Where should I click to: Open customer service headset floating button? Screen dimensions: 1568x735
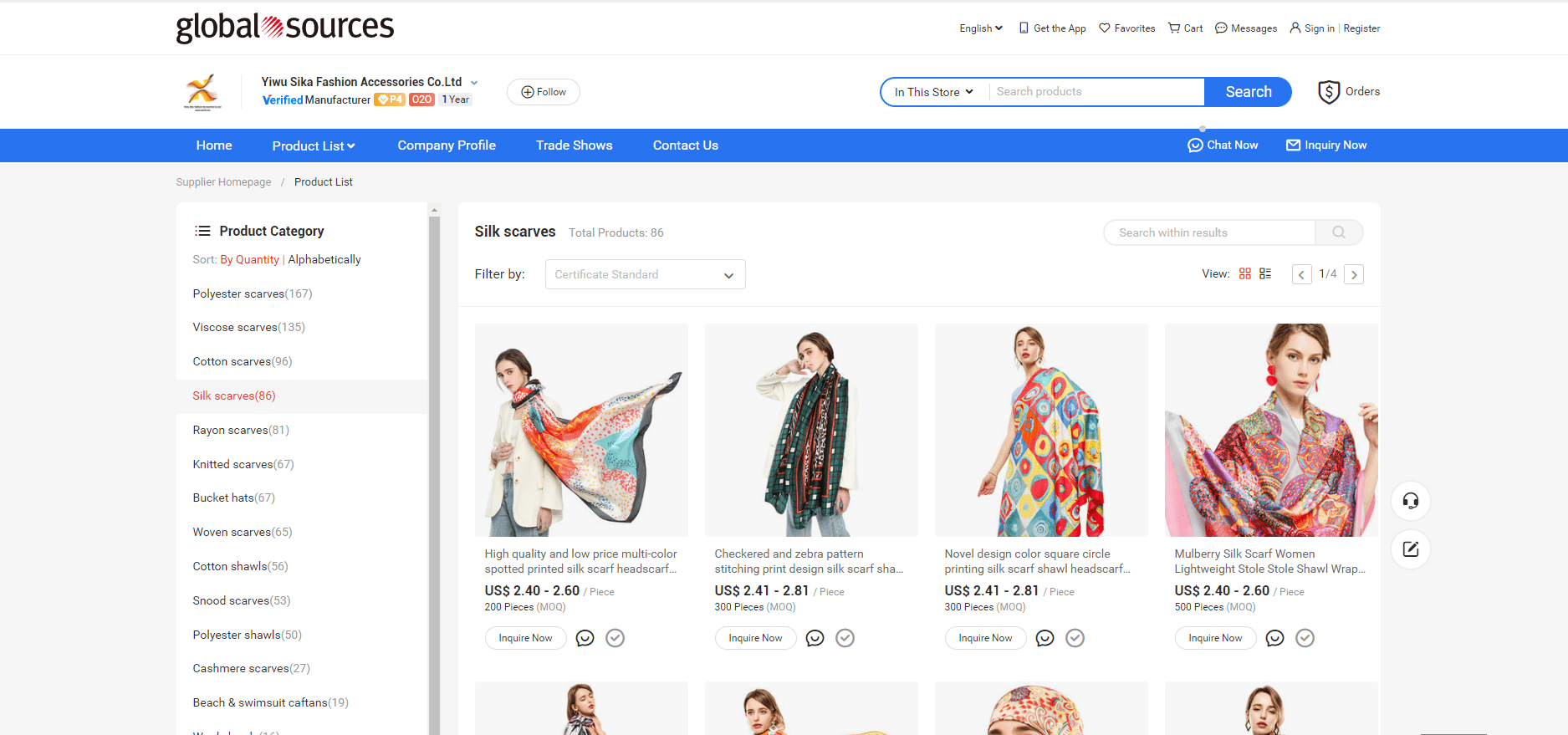click(x=1411, y=501)
